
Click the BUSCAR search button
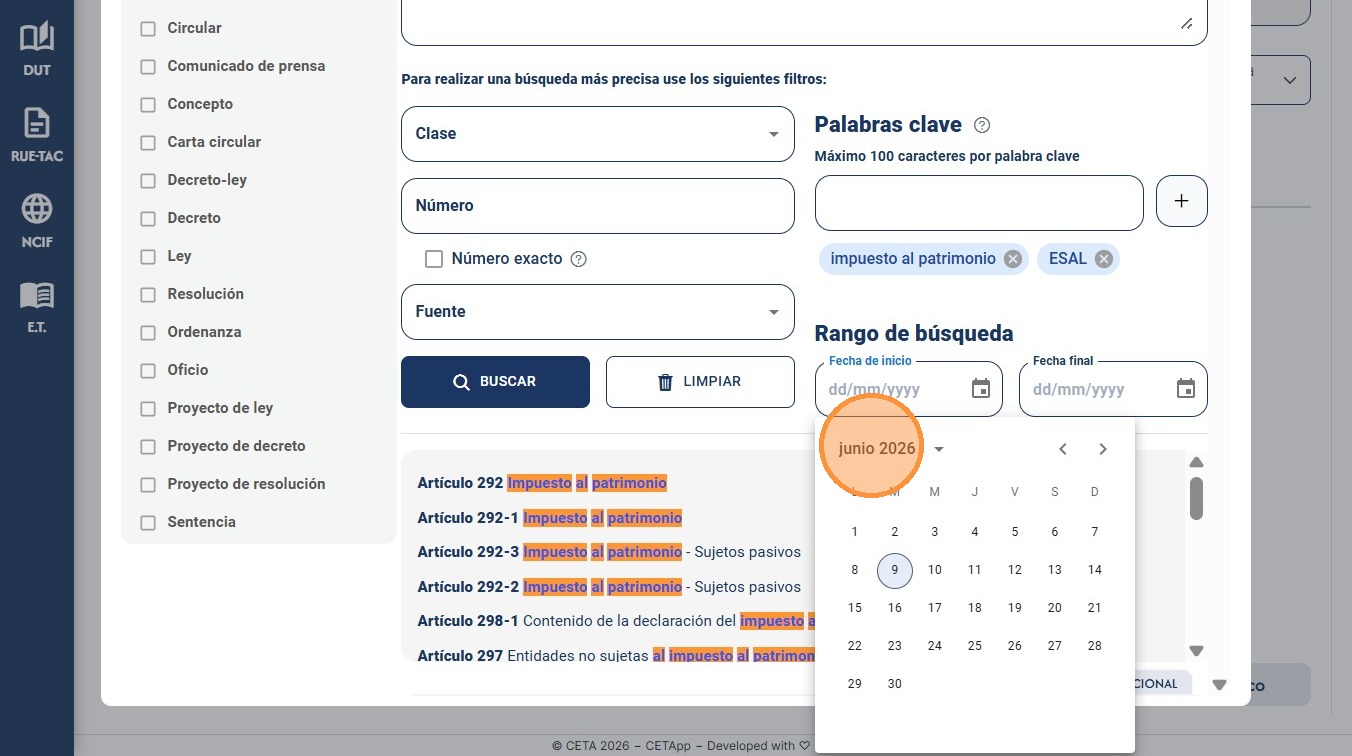click(495, 382)
